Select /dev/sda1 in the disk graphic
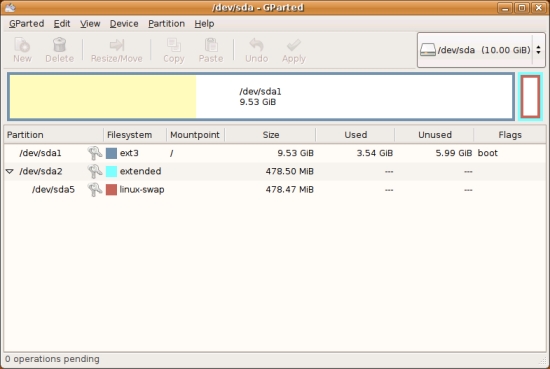Image resolution: width=550 pixels, height=369 pixels. click(x=261, y=97)
